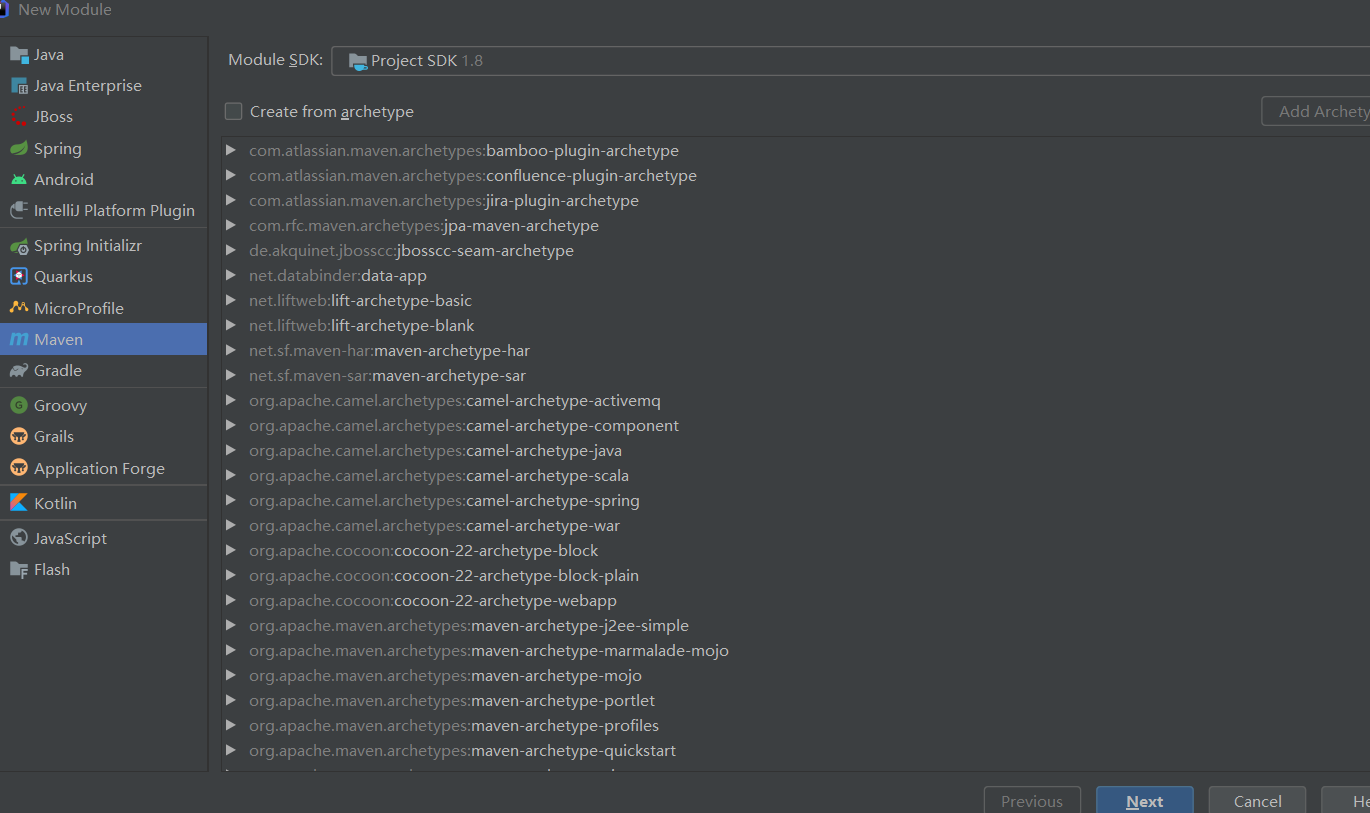Select camel-archetype-component row
1370x813 pixels.
796,425
